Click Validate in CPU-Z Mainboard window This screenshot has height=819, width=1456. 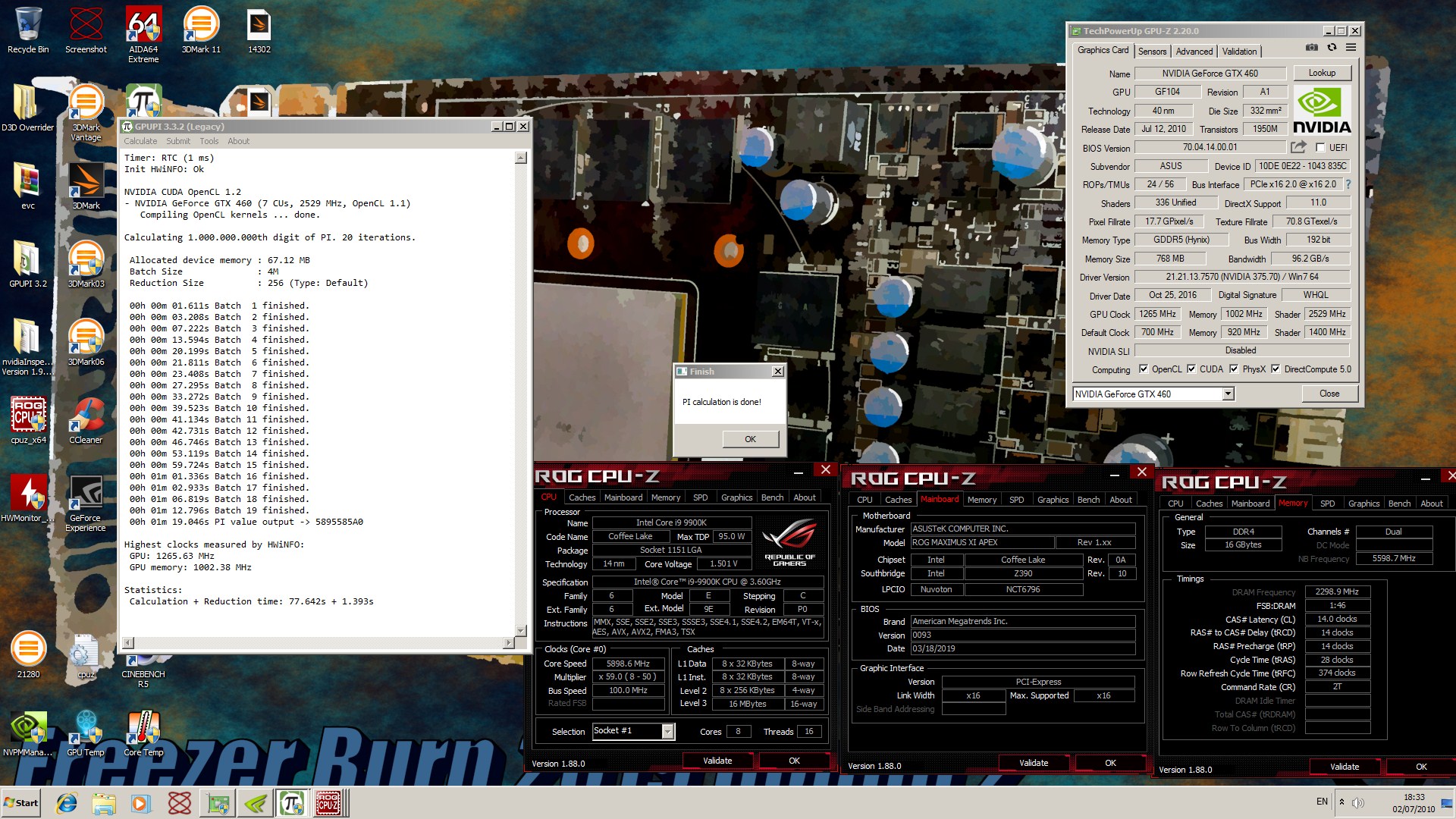click(x=1034, y=763)
